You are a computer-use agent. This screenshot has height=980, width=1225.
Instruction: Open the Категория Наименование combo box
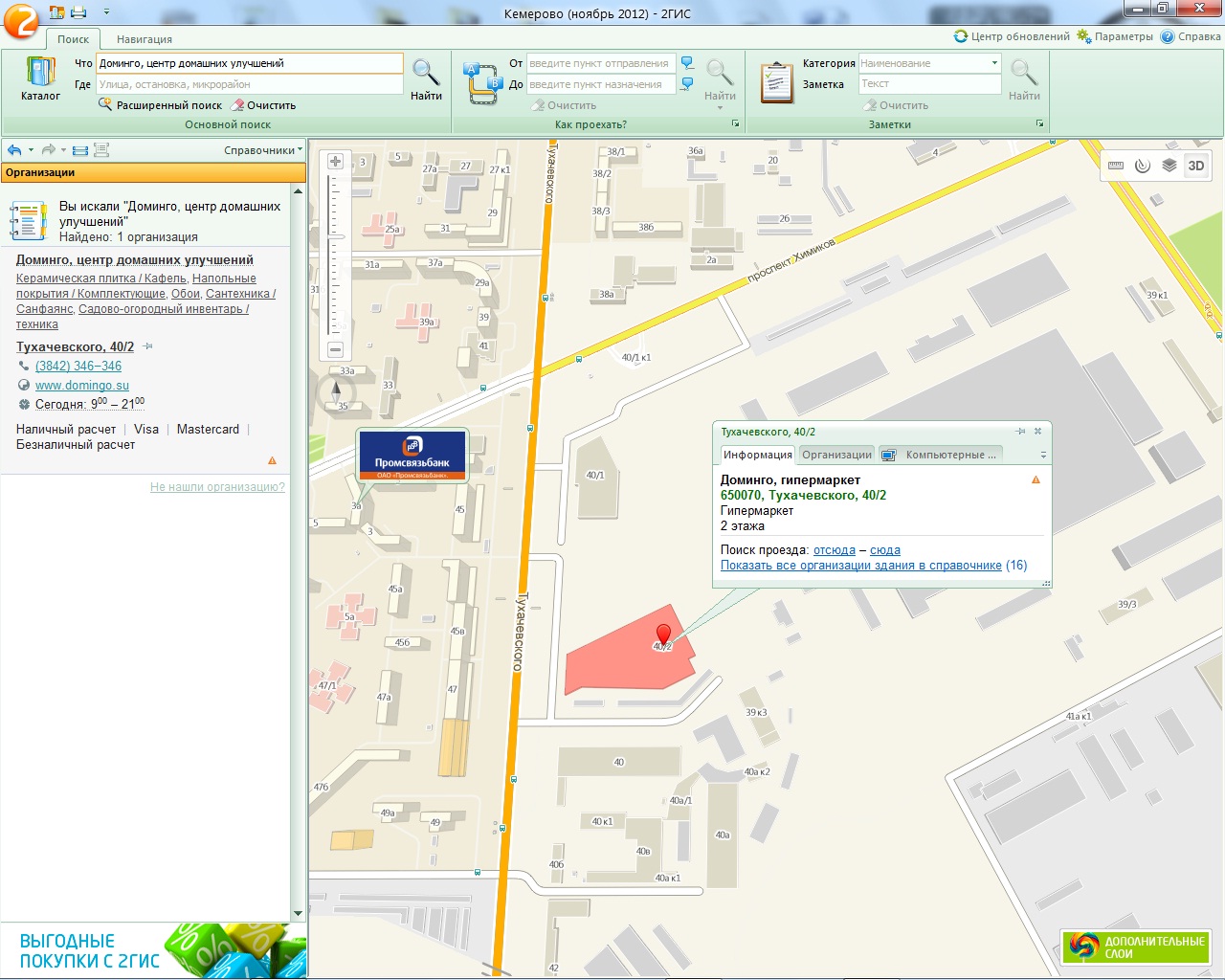pos(994,63)
